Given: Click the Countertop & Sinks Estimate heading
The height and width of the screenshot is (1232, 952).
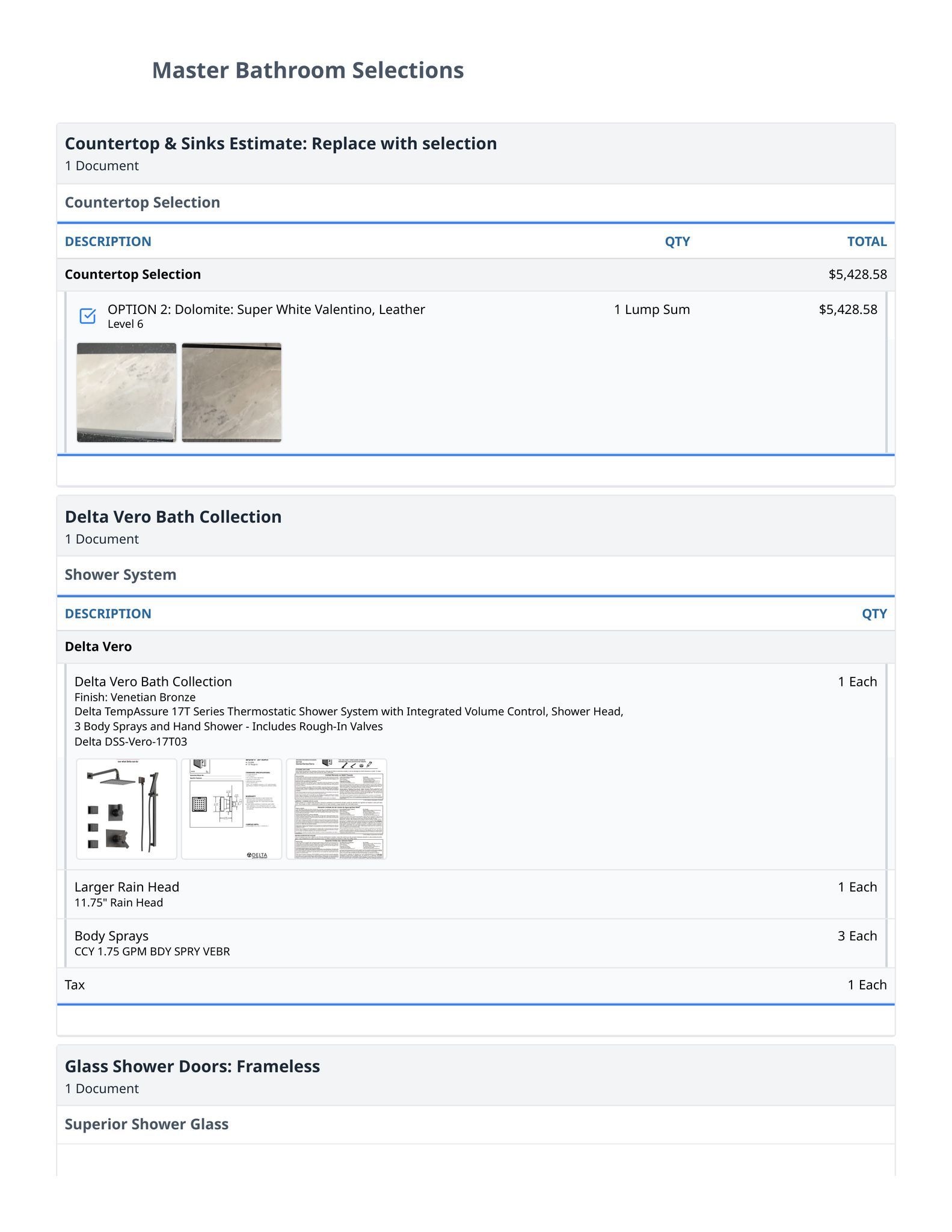Looking at the screenshot, I should 281,144.
